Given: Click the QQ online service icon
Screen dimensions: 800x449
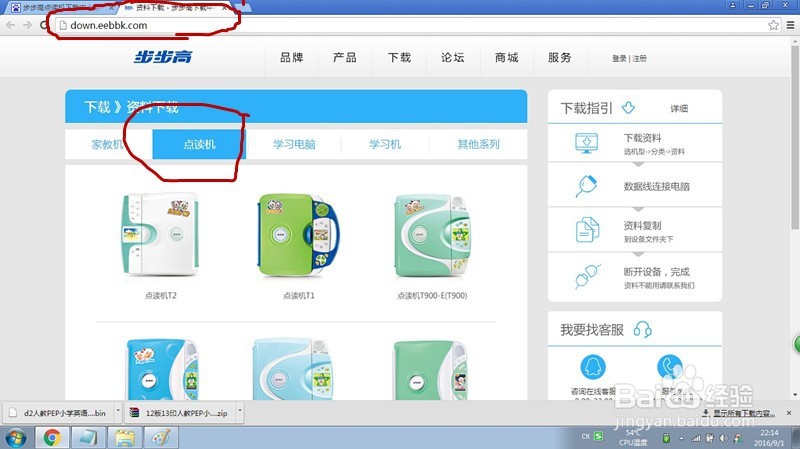Looking at the screenshot, I should click(x=593, y=367).
